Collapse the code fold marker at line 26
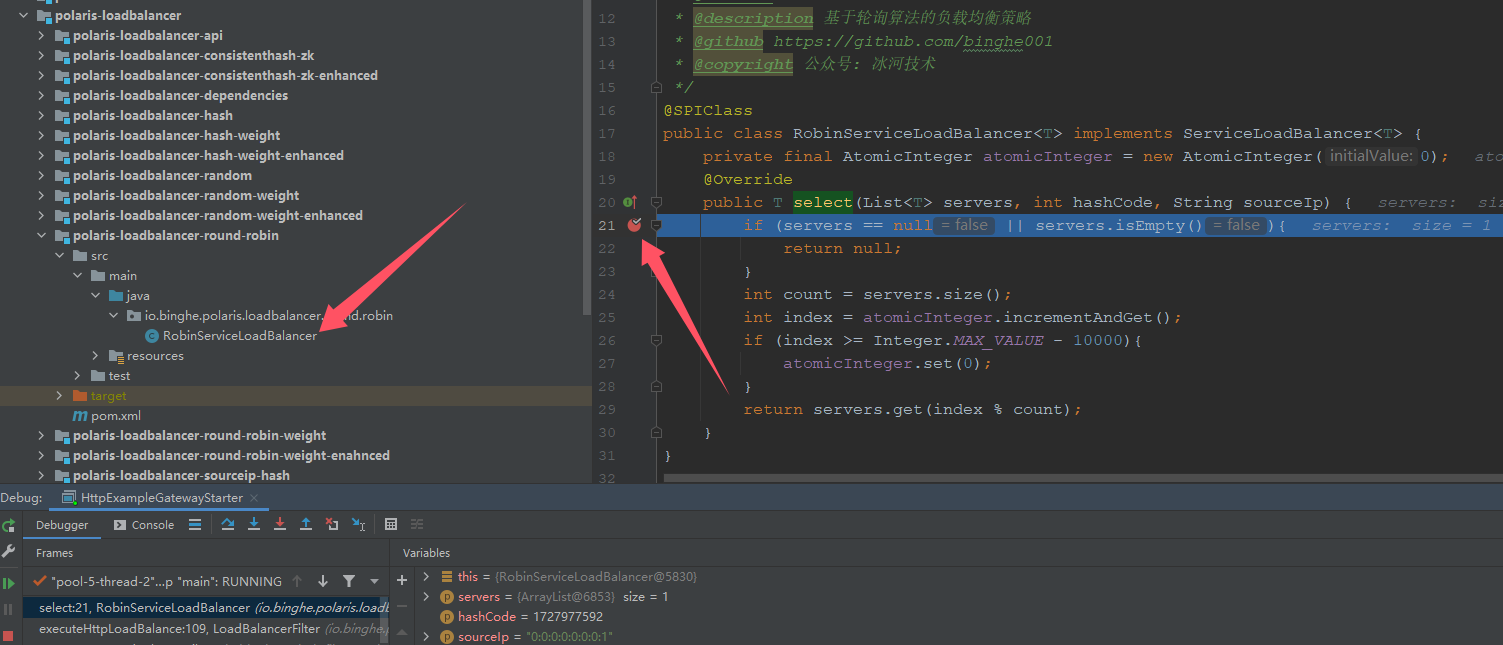 [656, 340]
